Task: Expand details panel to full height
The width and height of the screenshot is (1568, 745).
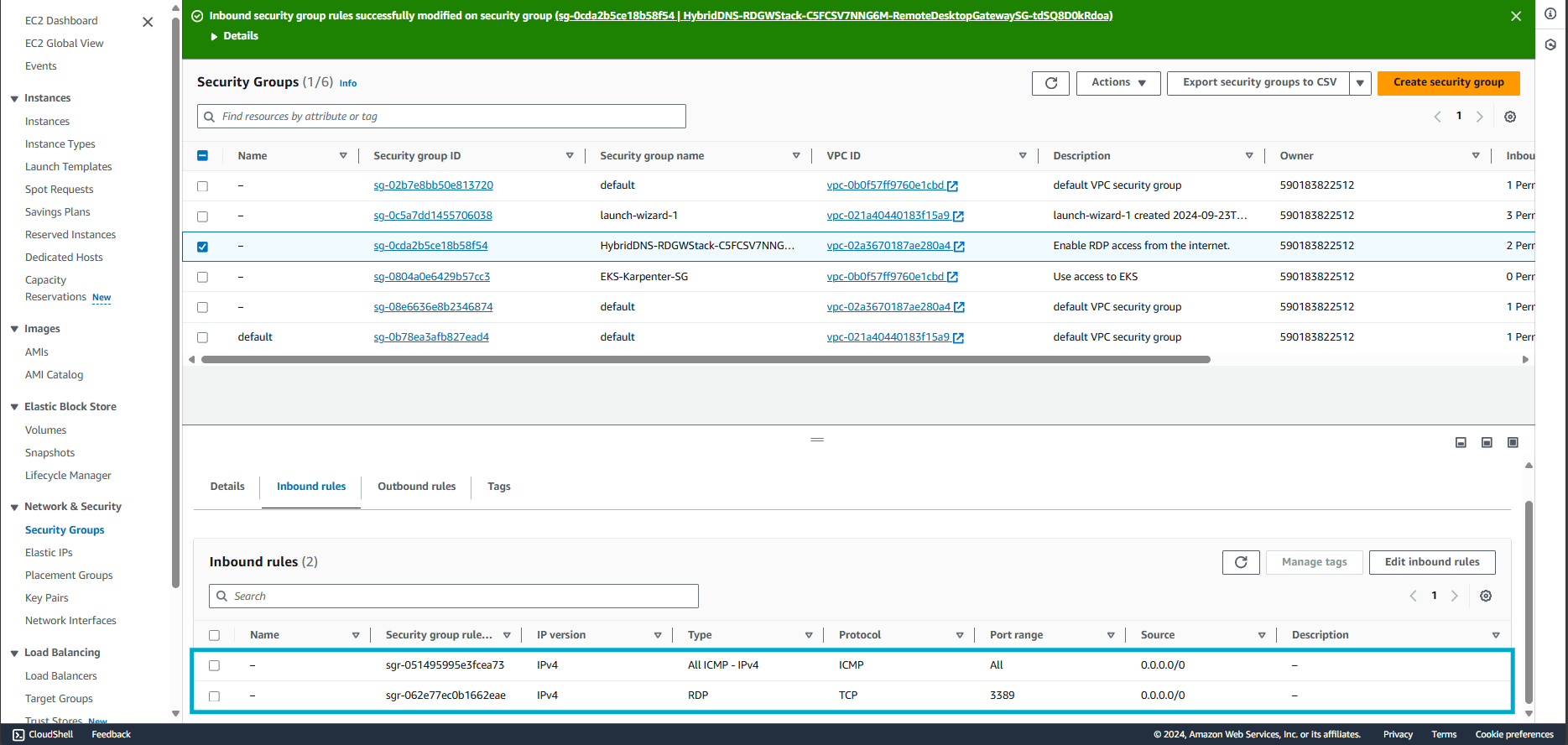Action: pyautogui.click(x=1513, y=442)
